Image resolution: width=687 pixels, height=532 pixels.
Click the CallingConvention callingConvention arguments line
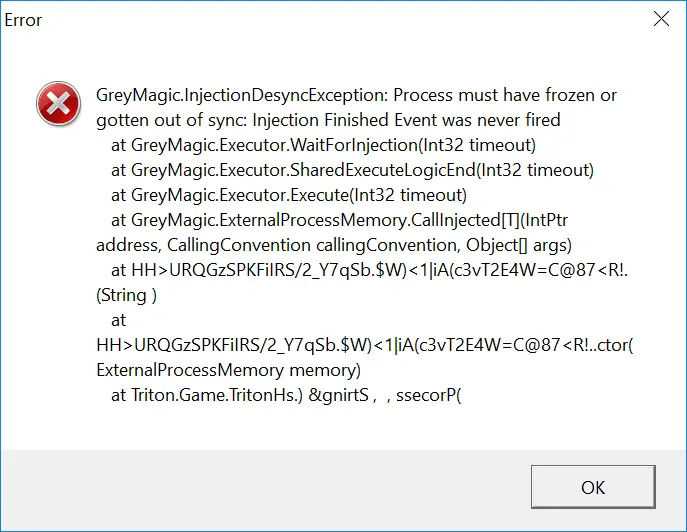pos(334,245)
